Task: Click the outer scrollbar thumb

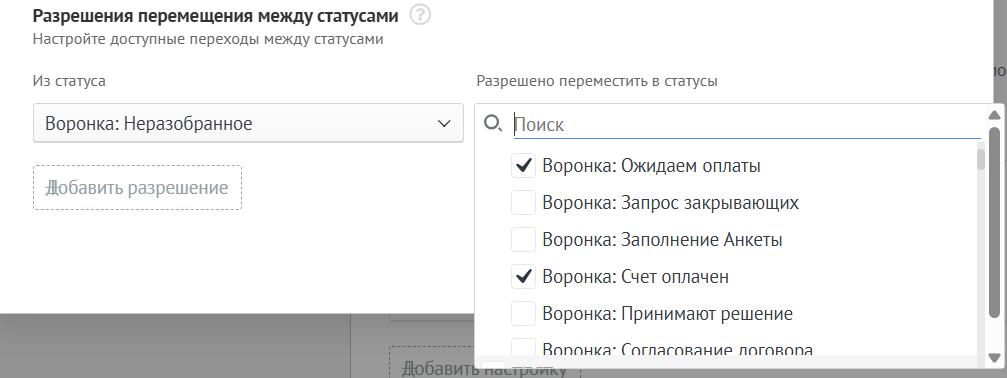Action: [x=994, y=222]
